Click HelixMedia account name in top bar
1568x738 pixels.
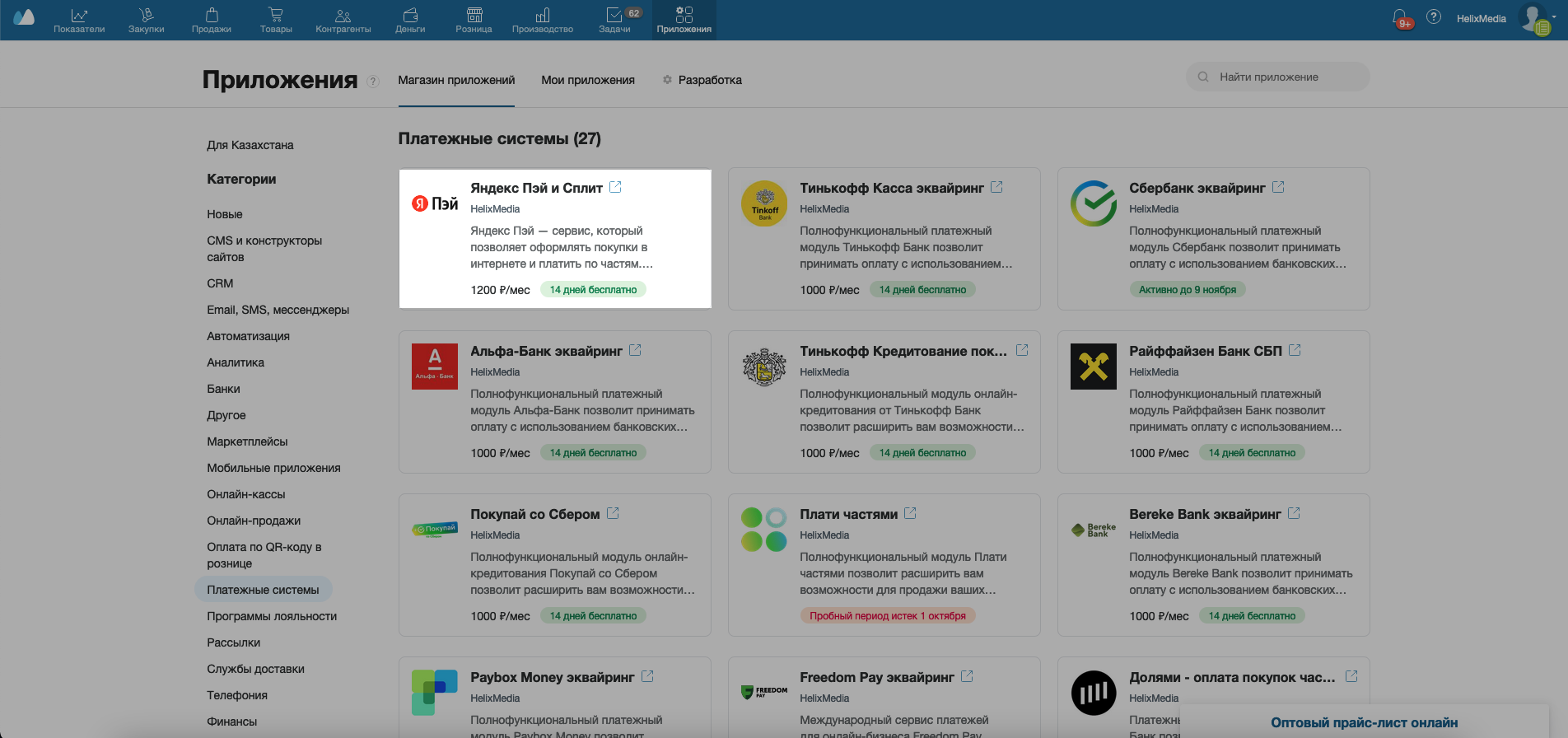tap(1481, 18)
